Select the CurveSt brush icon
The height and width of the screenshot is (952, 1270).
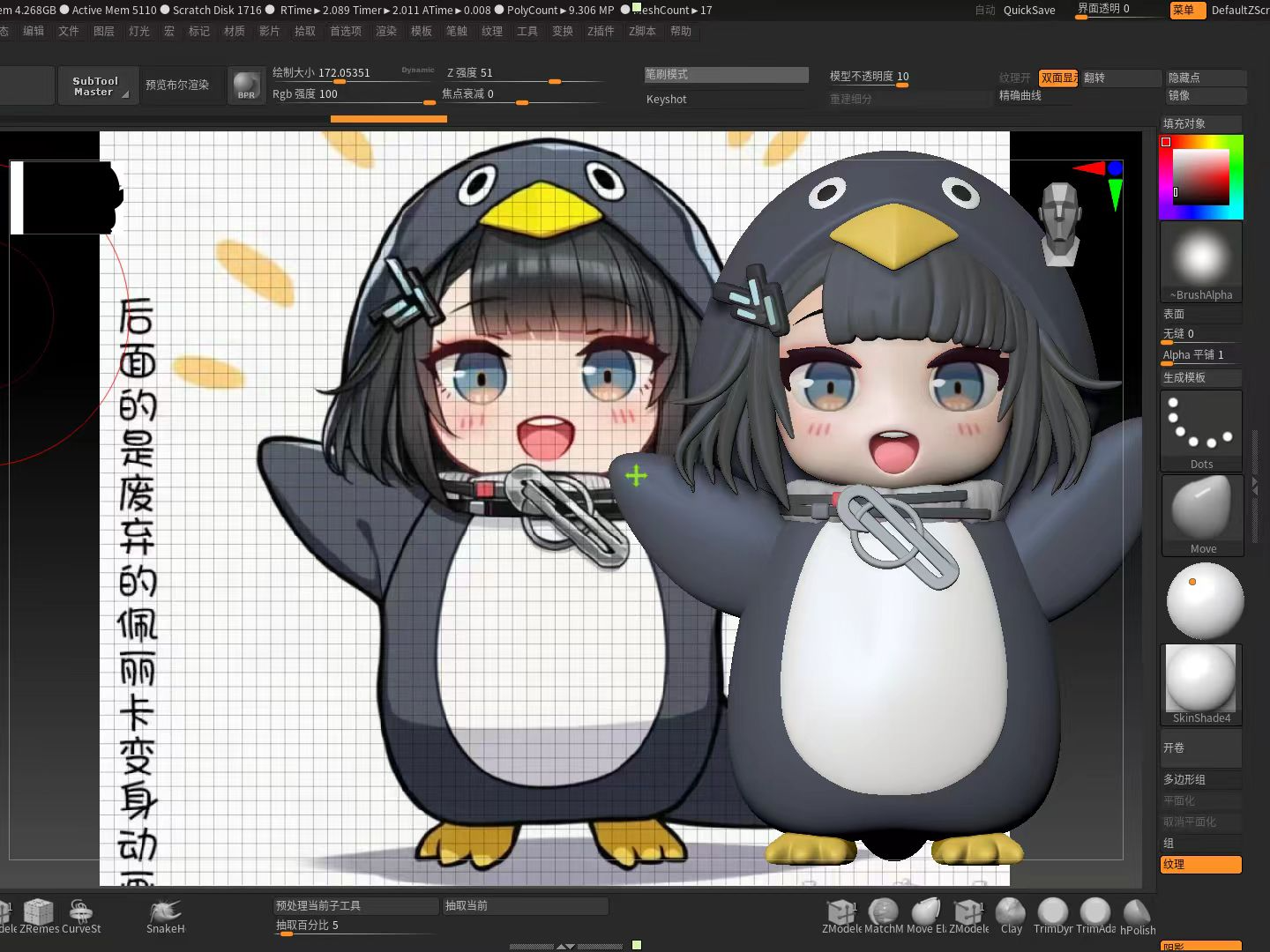81,917
